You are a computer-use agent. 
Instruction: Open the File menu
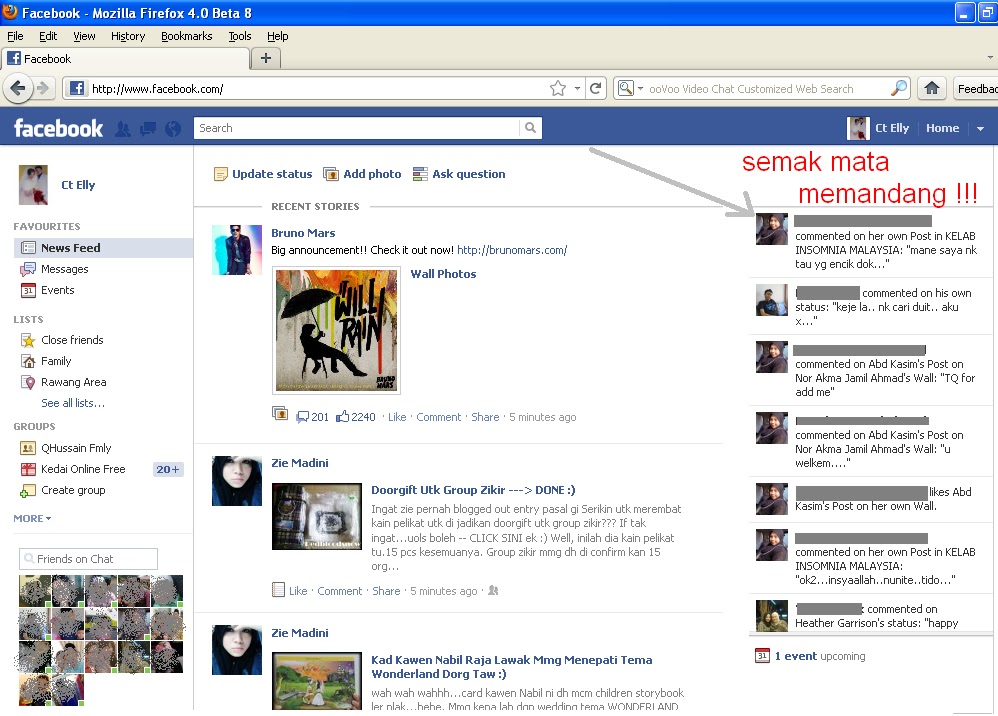click(x=15, y=36)
